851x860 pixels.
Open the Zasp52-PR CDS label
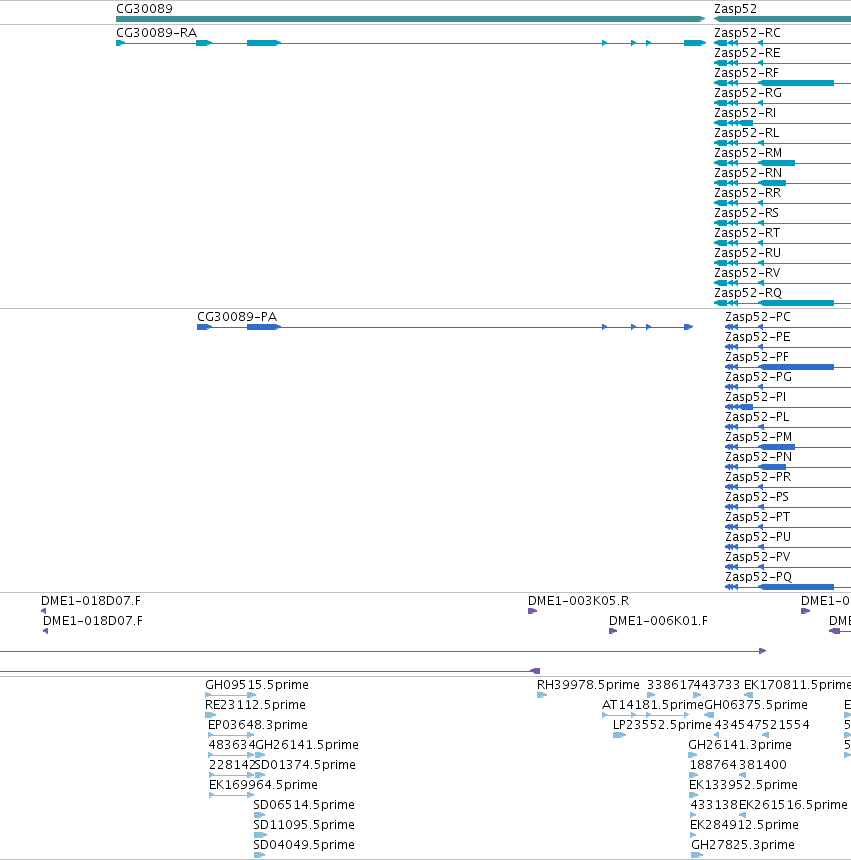point(758,477)
